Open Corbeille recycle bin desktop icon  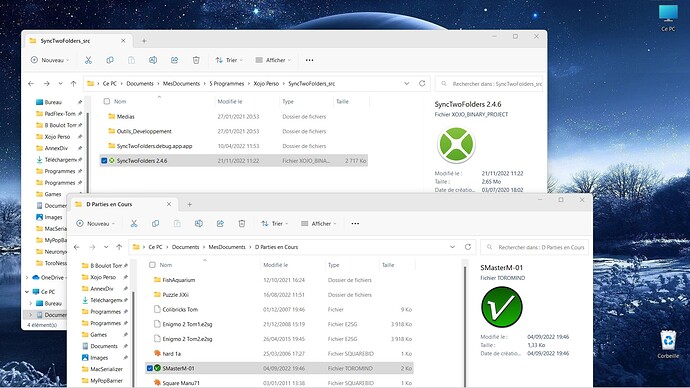(x=668, y=344)
